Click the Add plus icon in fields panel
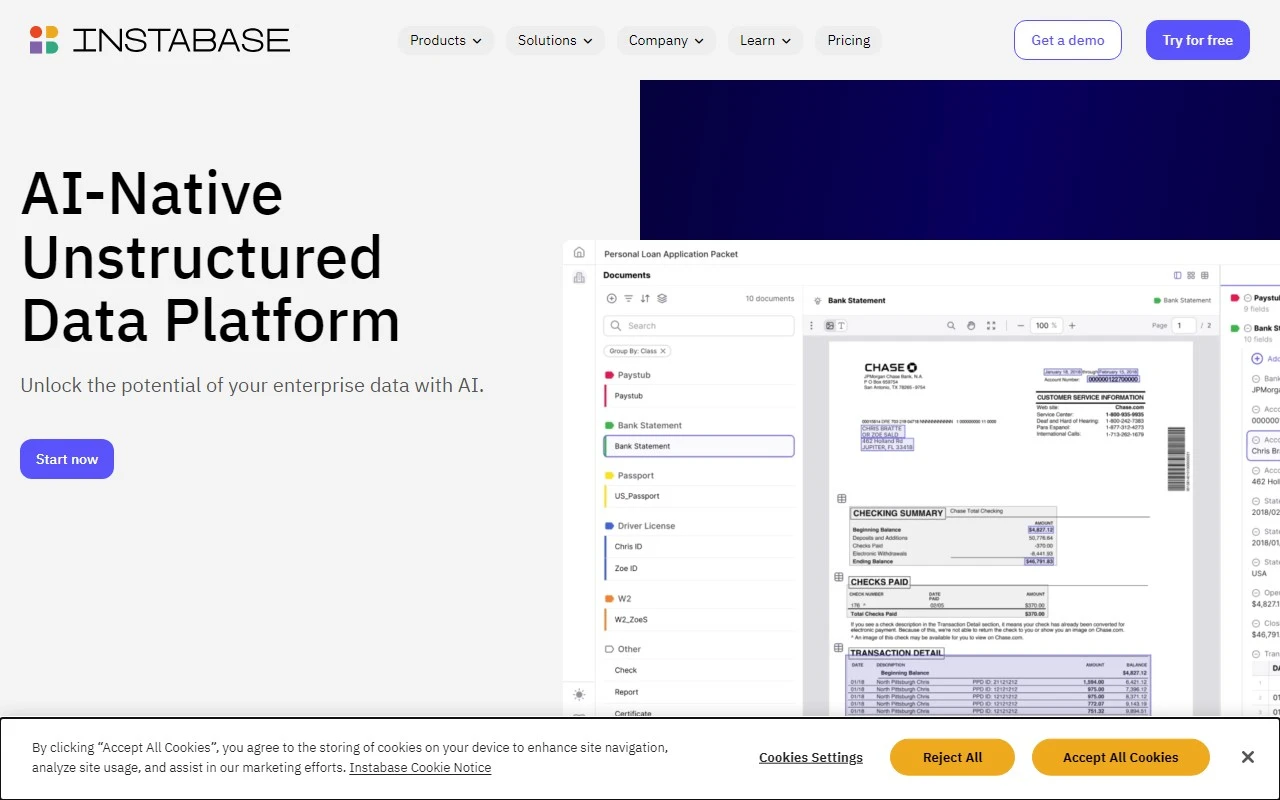This screenshot has height=800, width=1280. tap(1257, 358)
